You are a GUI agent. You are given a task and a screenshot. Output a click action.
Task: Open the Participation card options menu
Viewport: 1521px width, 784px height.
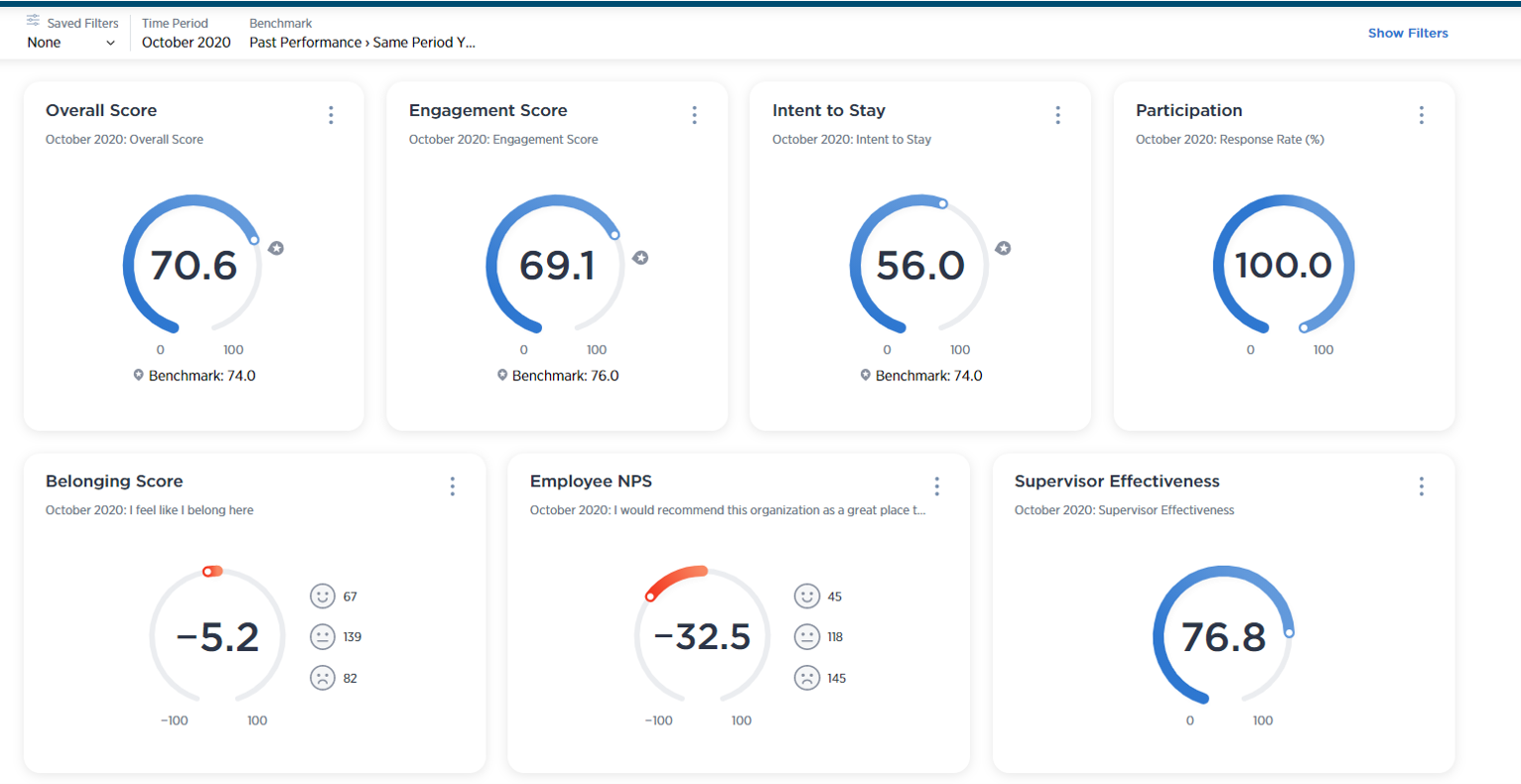1421,115
